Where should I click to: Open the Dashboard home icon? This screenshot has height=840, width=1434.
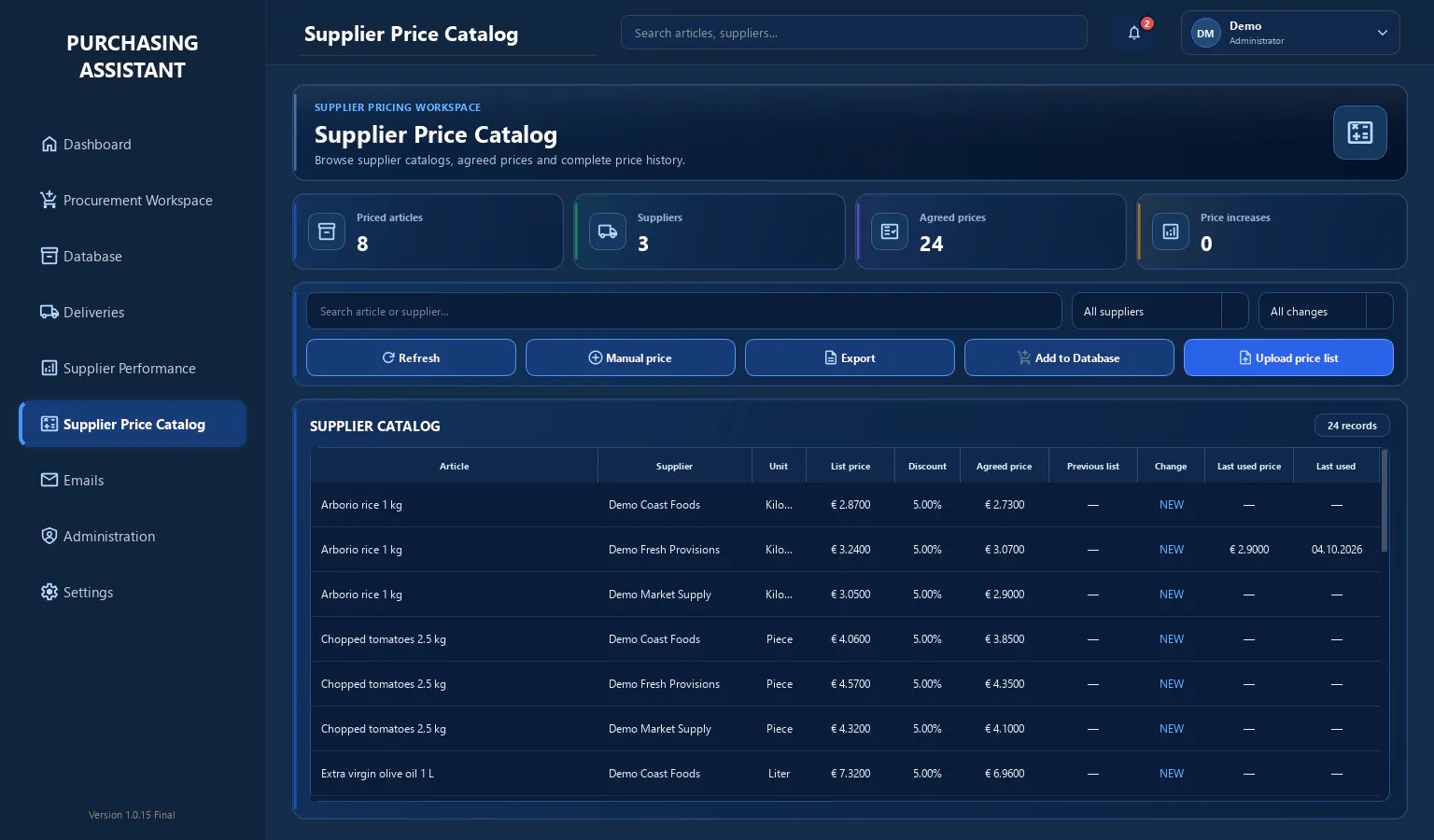(49, 144)
